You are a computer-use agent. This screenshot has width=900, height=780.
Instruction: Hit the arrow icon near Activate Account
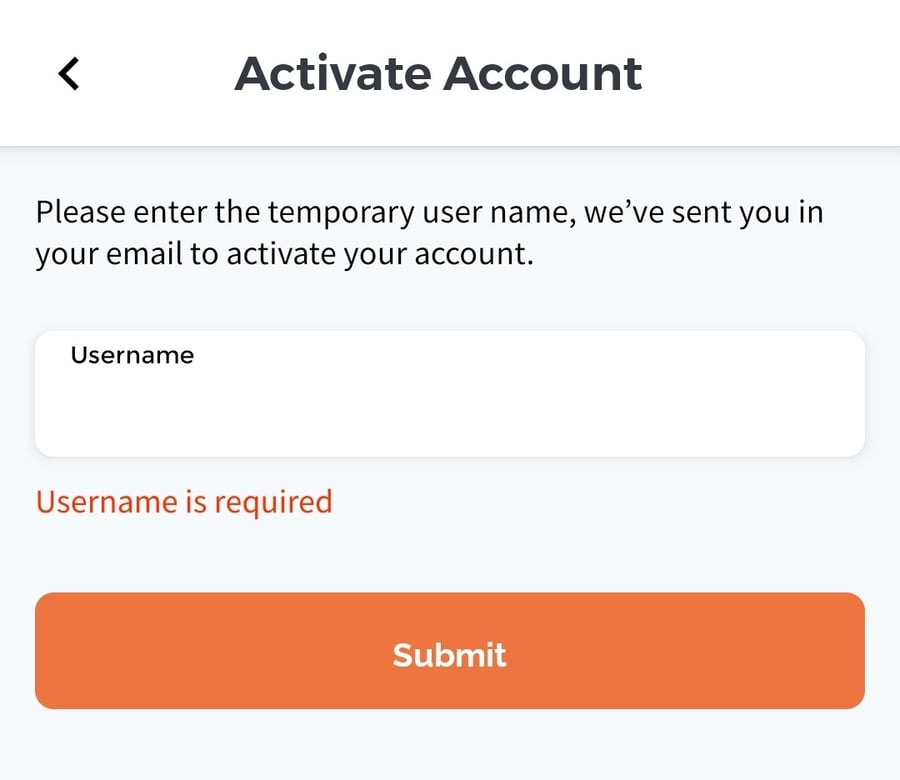coord(68,73)
